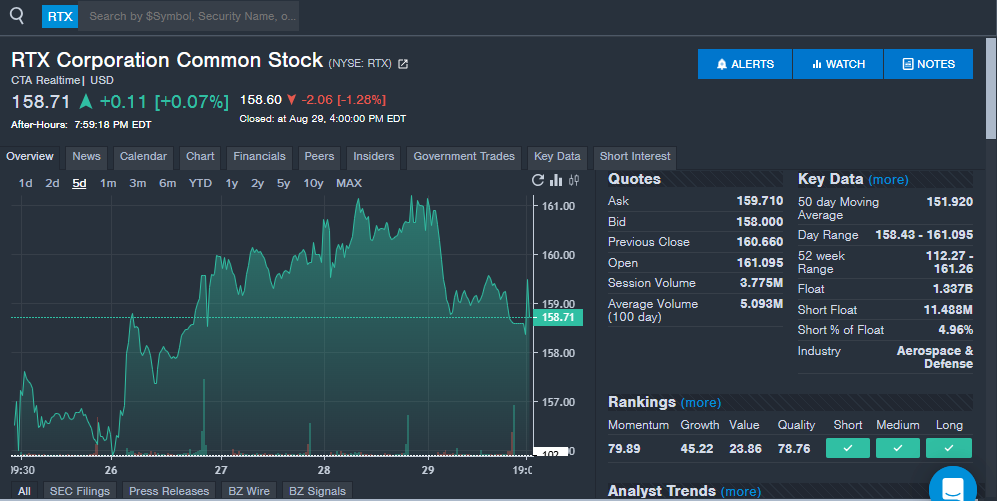Select the Overview tab
Image resolution: width=997 pixels, height=501 pixels.
30,157
